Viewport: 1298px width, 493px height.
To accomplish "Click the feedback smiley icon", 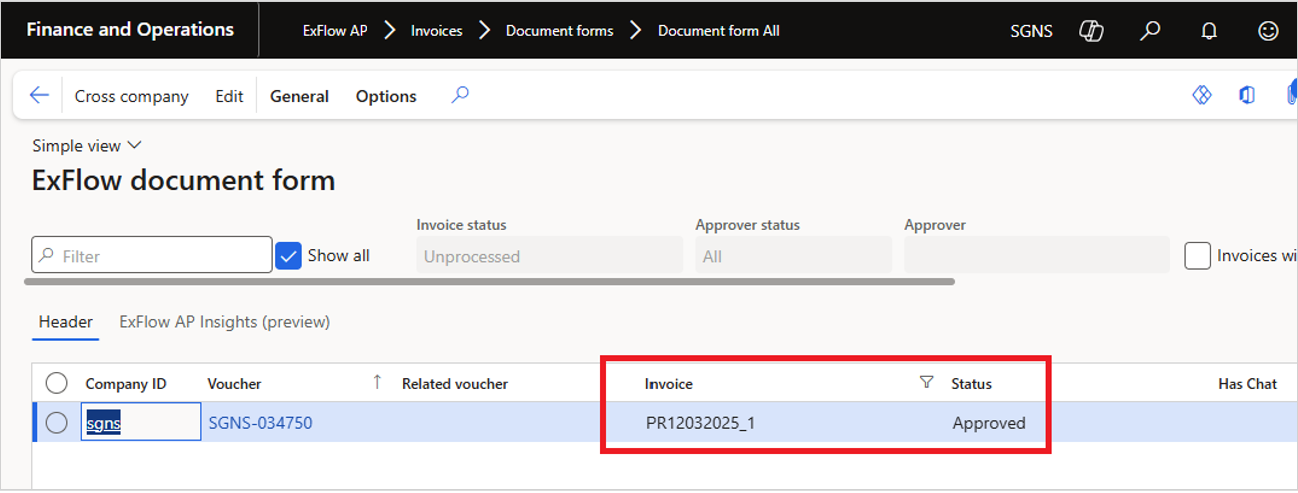I will (1268, 31).
